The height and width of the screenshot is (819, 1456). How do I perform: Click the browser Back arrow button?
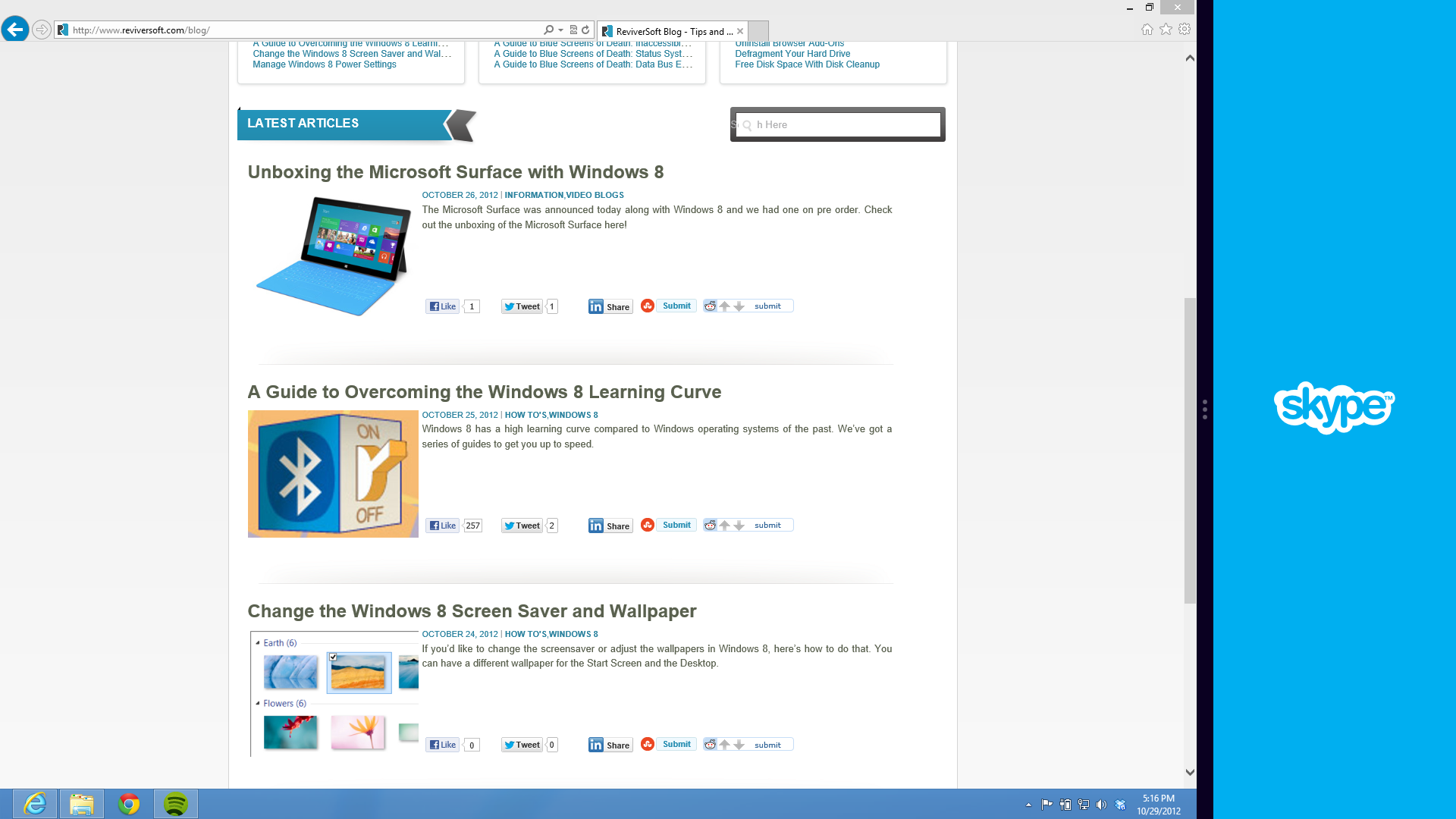(x=15, y=30)
